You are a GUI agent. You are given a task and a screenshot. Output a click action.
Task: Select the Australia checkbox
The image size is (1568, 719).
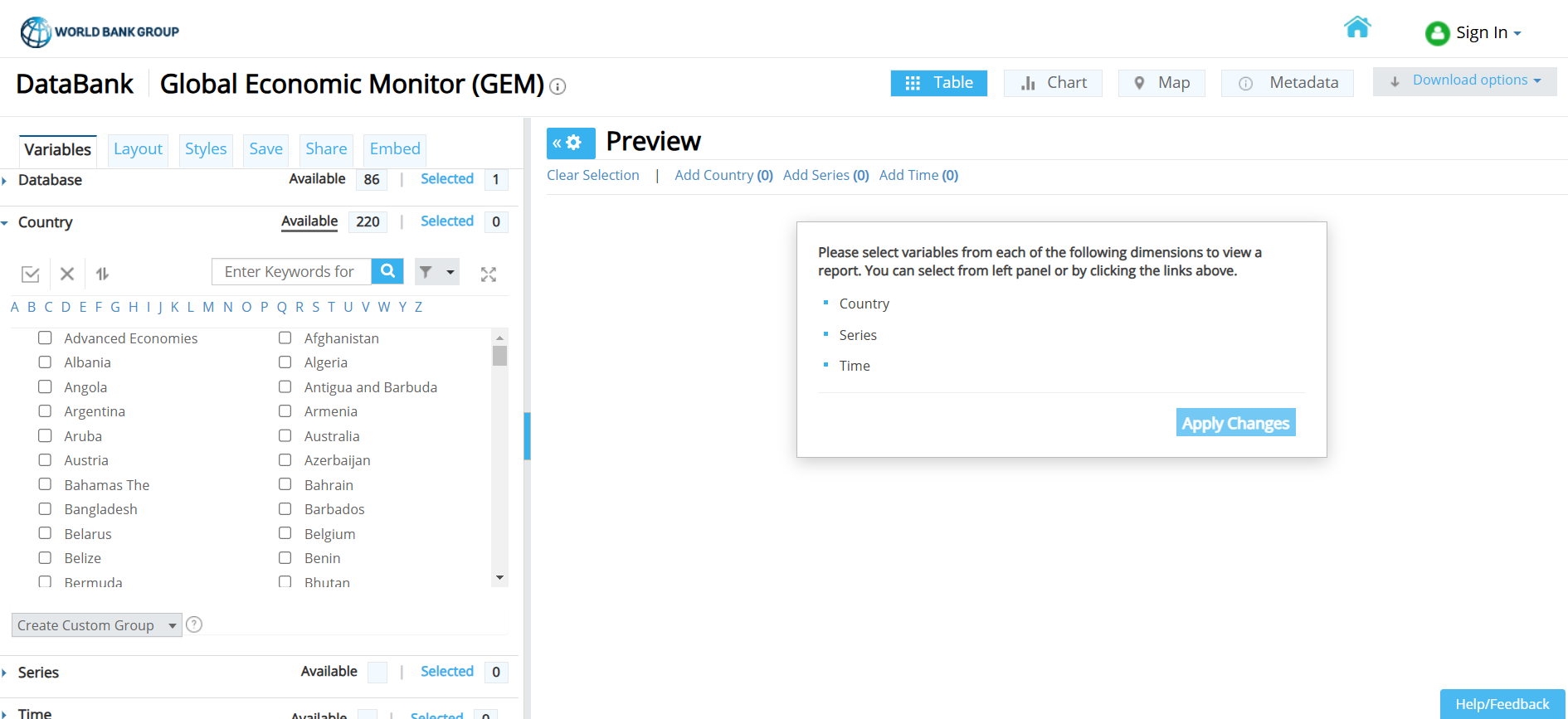tap(285, 435)
